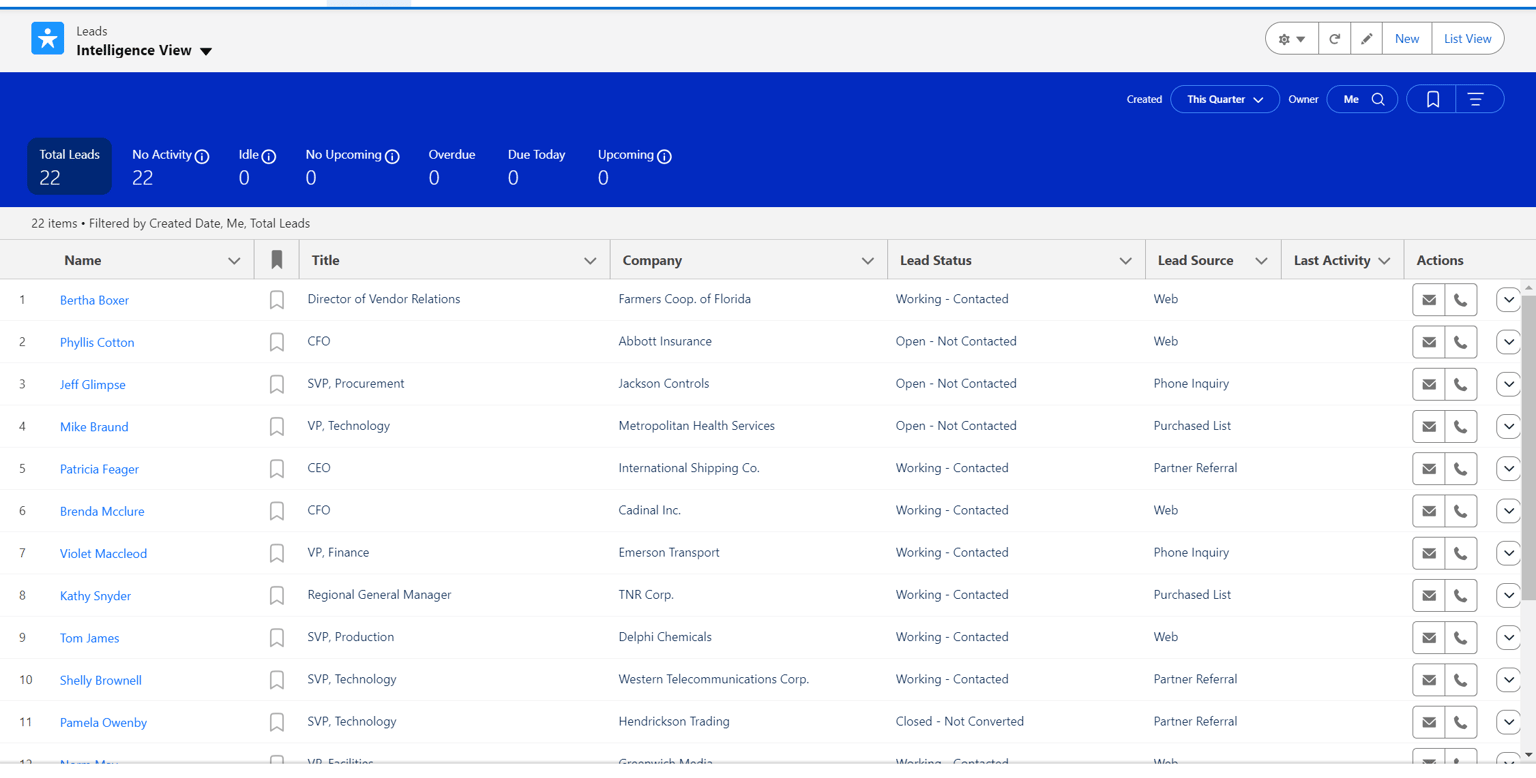The height and width of the screenshot is (778, 1536).
Task: Bookmark Bertha Boxer's row
Action: [x=277, y=300]
